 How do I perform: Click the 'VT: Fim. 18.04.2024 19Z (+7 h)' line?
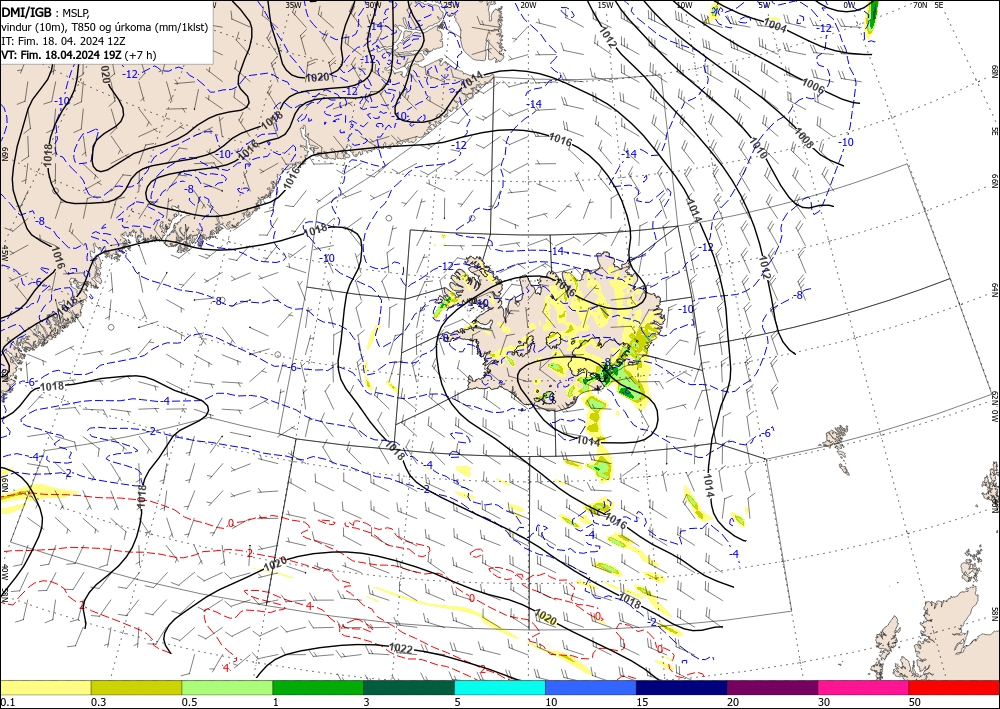click(x=78, y=55)
